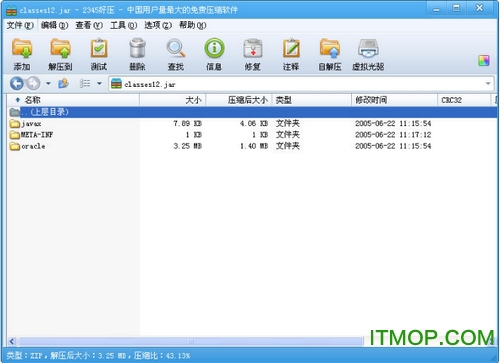This screenshot has height=363, width=500.
Task: Click the classes12.jar address field
Action: point(301,84)
